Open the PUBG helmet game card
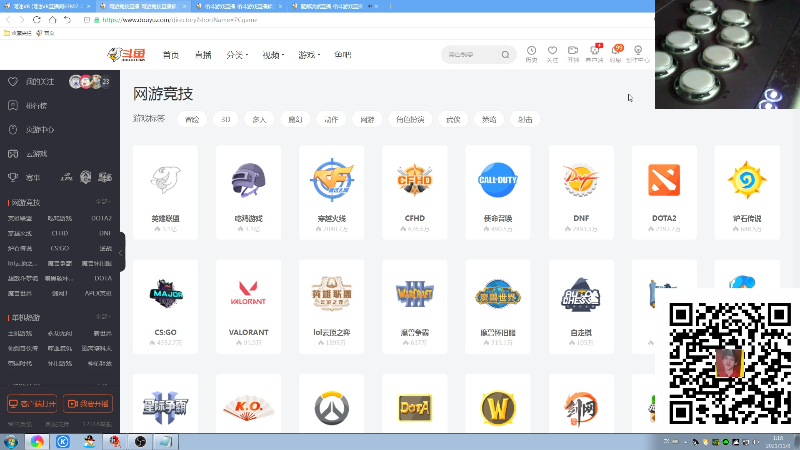 (x=248, y=192)
